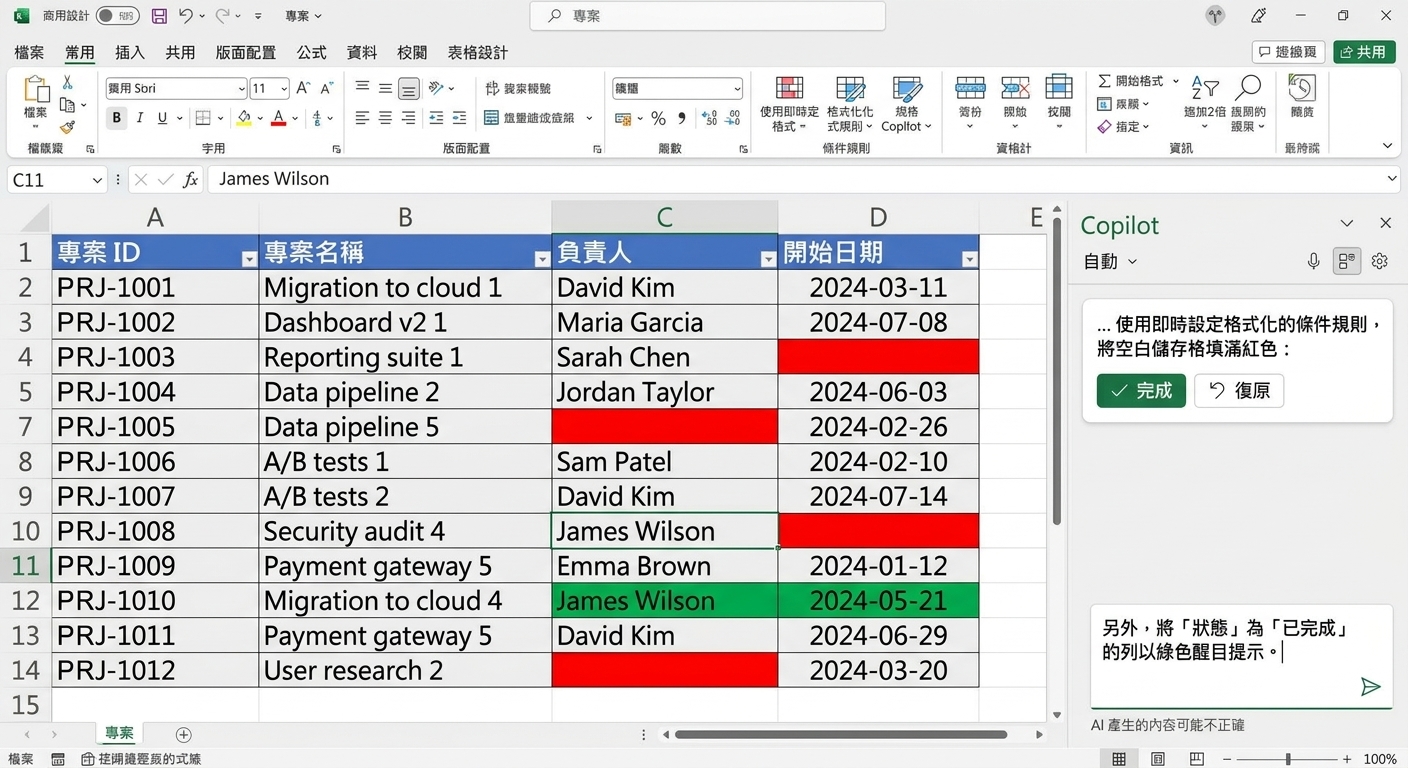Click the 復原 button in Copilot
This screenshot has width=1408, height=768.
click(x=1239, y=390)
